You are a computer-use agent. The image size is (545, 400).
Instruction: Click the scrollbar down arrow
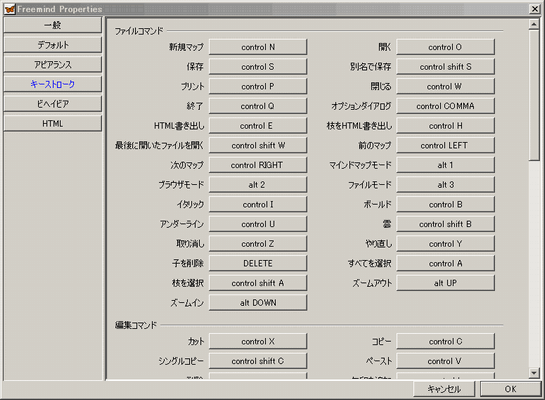[x=534, y=373]
